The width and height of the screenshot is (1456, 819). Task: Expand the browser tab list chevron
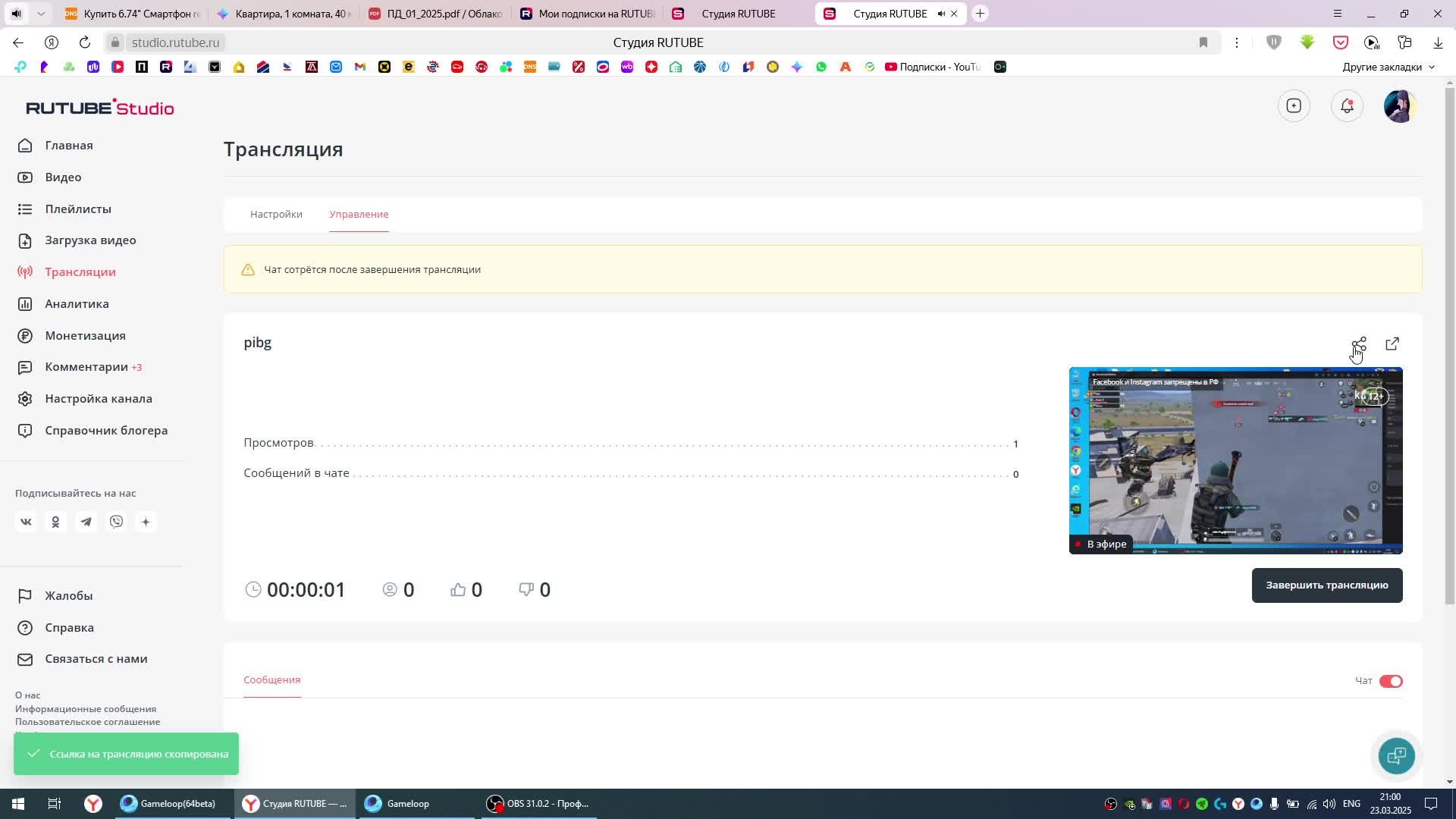coord(41,14)
